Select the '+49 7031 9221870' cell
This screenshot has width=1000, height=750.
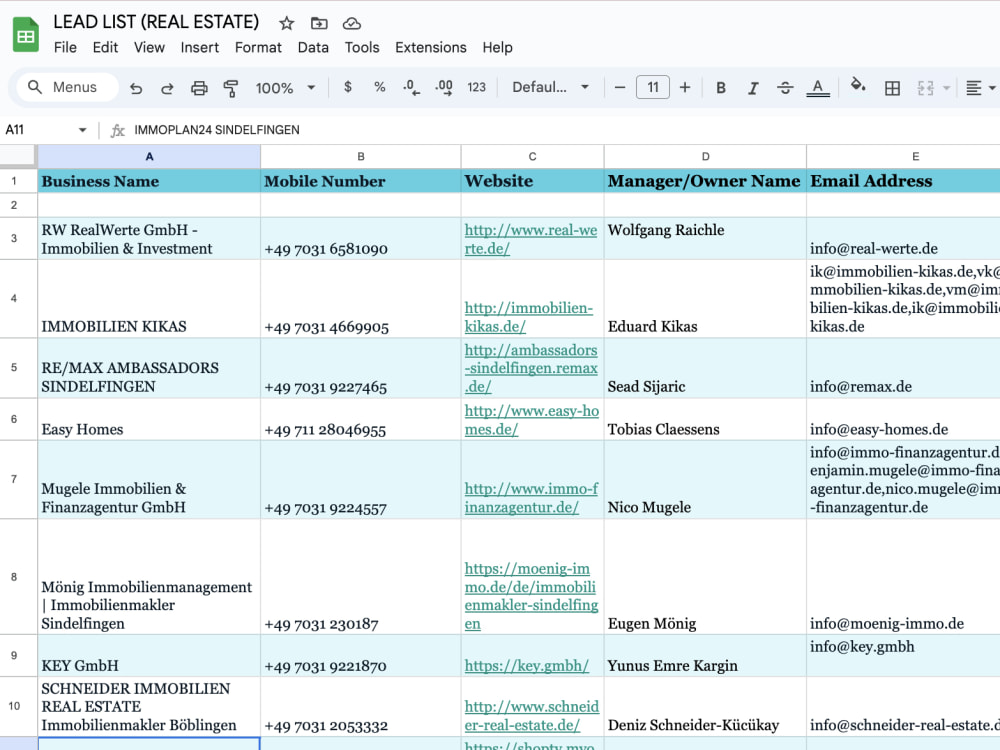[361, 656]
